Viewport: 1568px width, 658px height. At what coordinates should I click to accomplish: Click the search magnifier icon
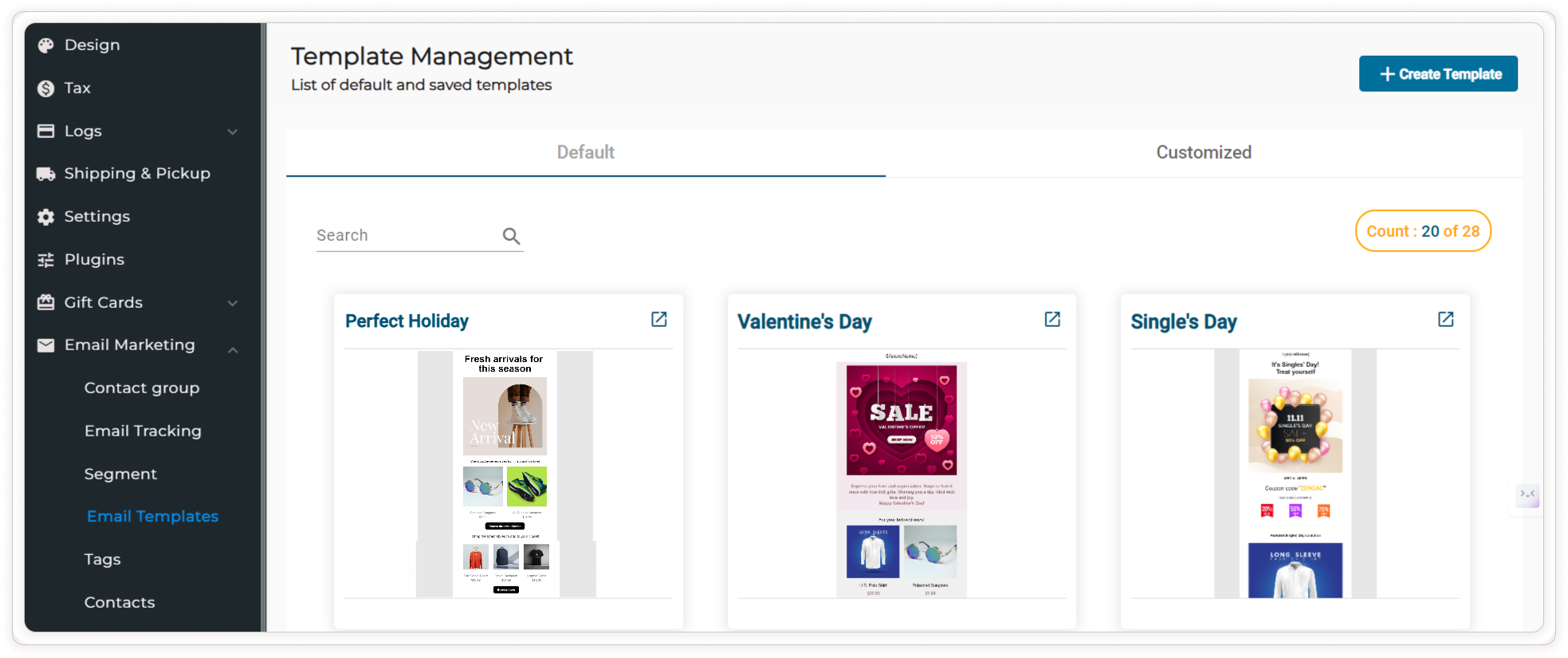coord(511,236)
